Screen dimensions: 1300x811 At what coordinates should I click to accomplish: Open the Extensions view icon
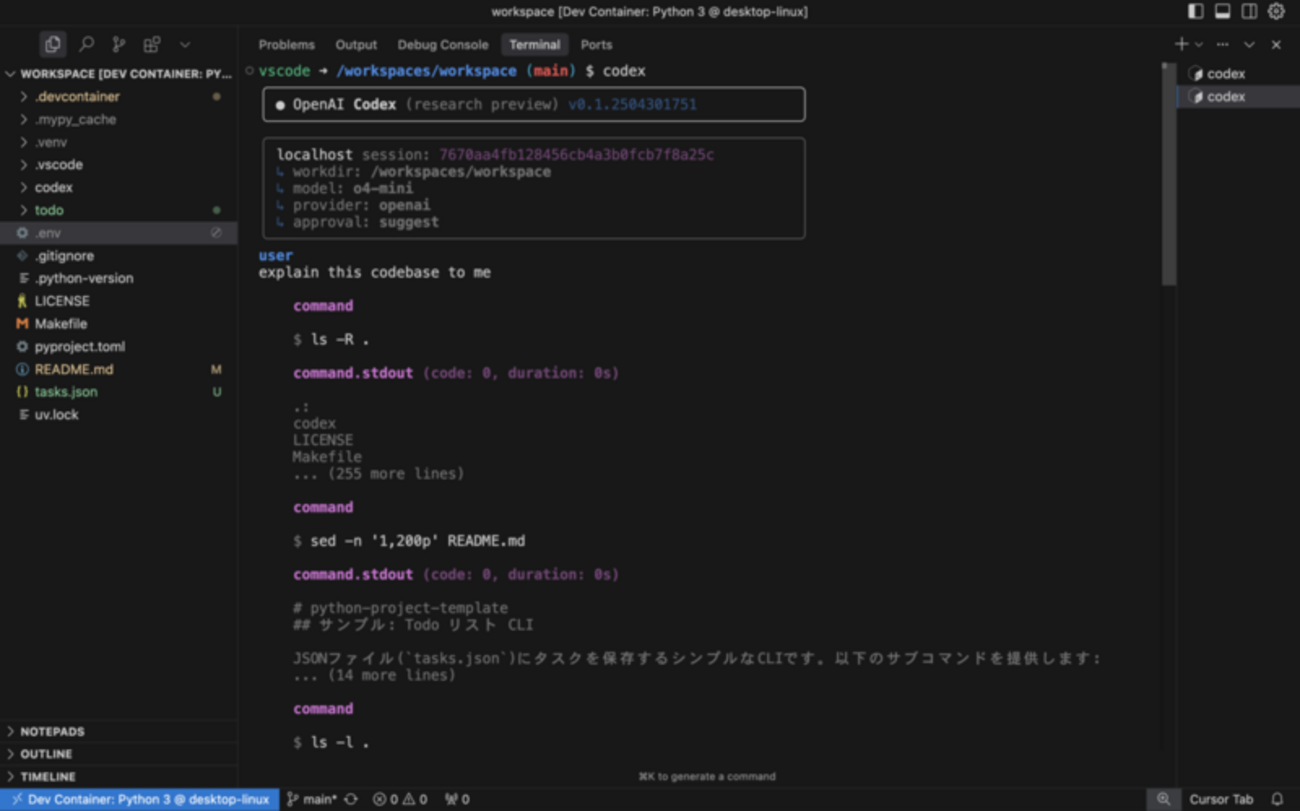point(152,44)
